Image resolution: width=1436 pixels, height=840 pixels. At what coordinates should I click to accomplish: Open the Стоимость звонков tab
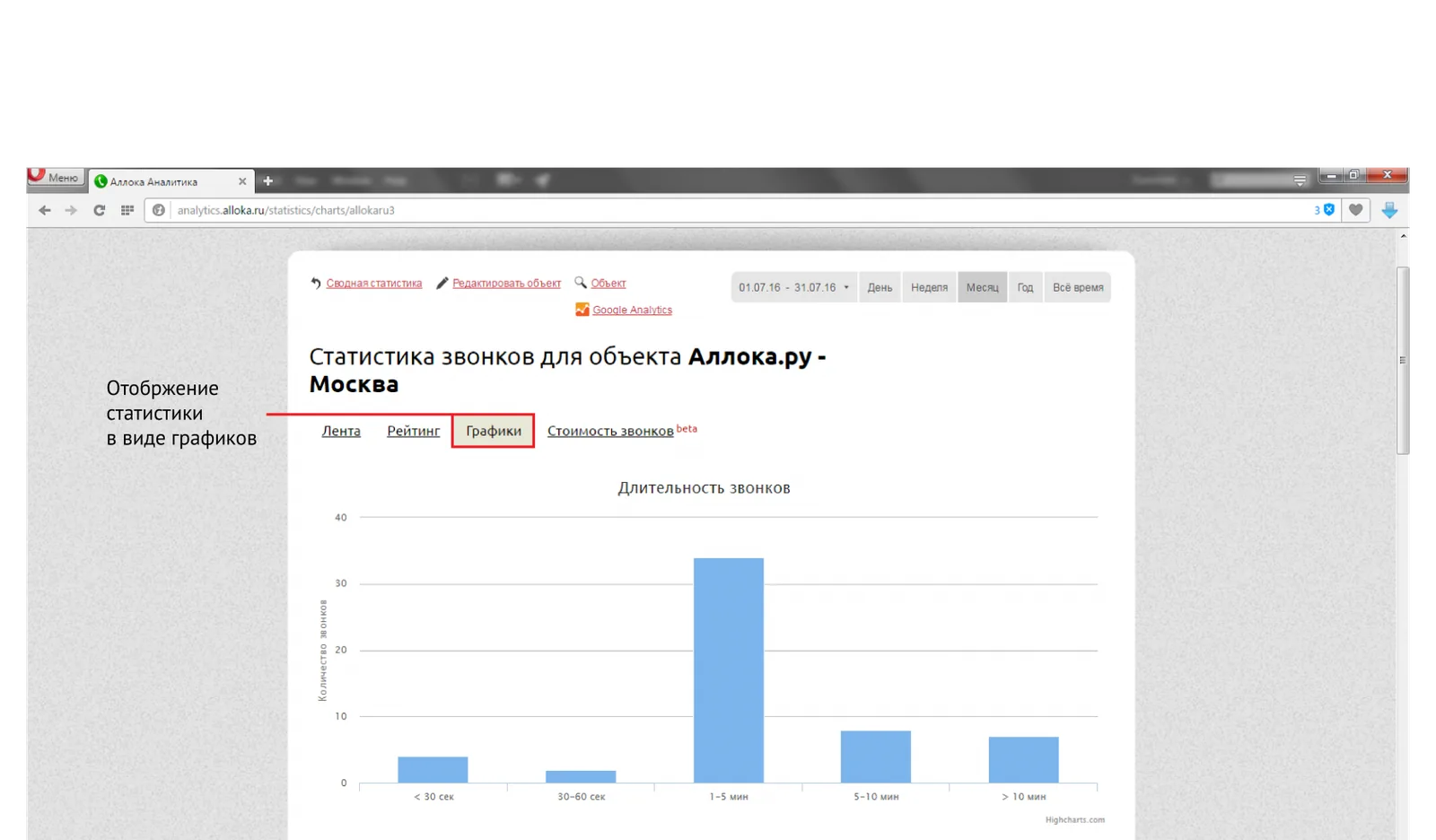tap(610, 431)
